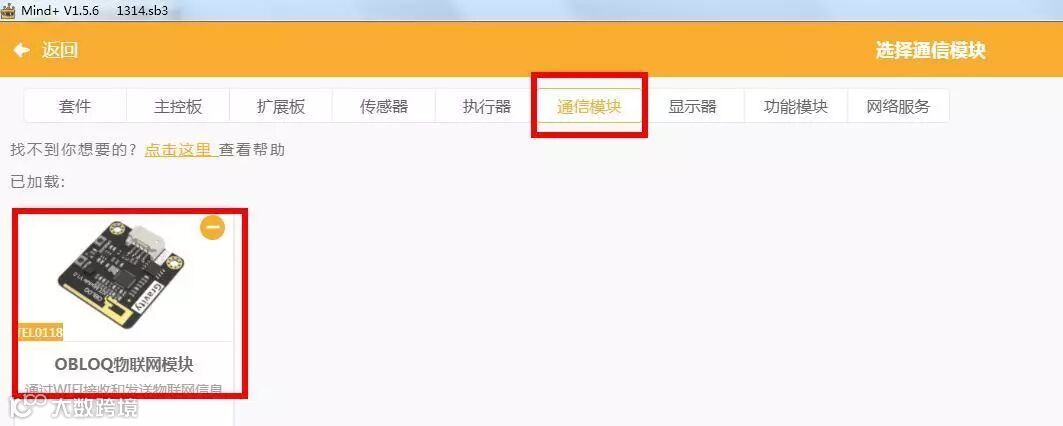Open the 扩展板 tab
Viewport: 1063px width, 426px height.
click(281, 106)
